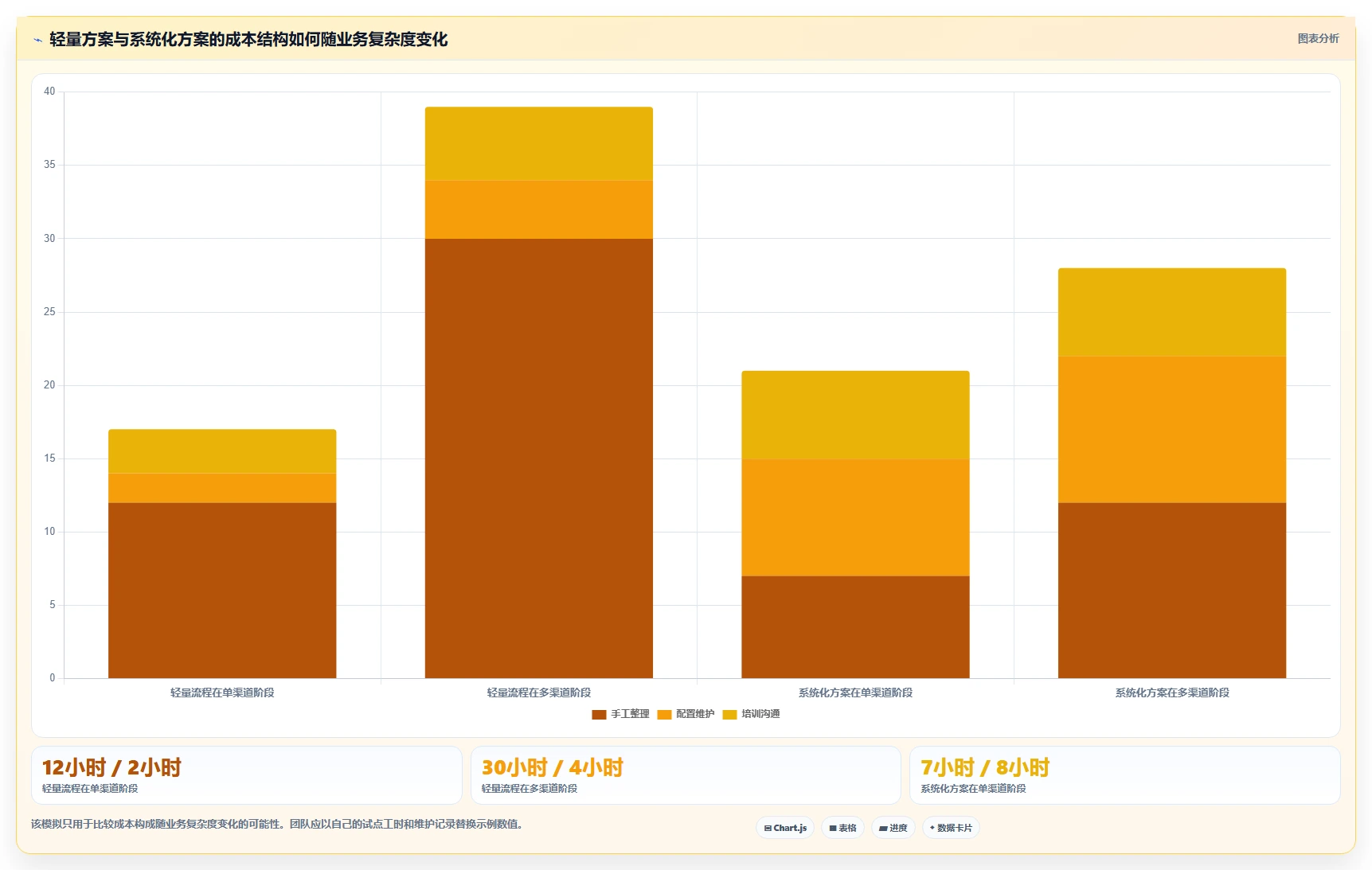Click 轻量流程在多渠道阶段 caption under 30小时 card

530,789
